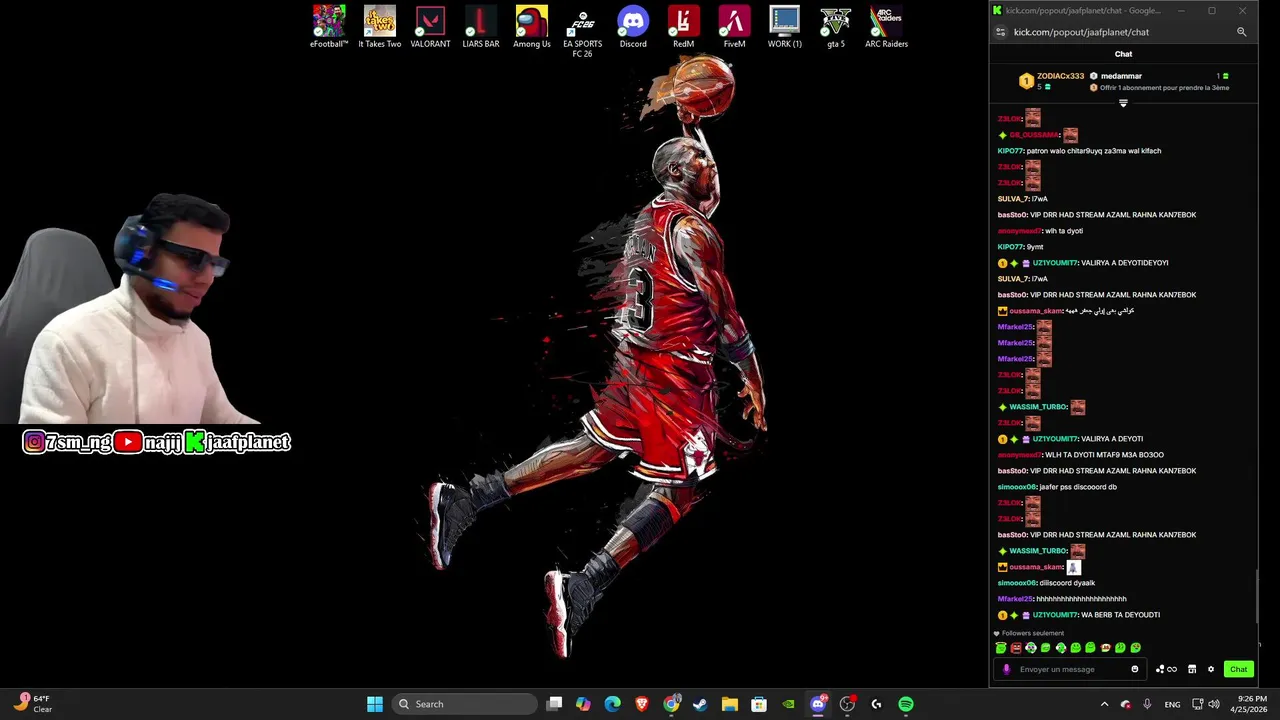Open the VALORANT desktop icon

coord(430,27)
